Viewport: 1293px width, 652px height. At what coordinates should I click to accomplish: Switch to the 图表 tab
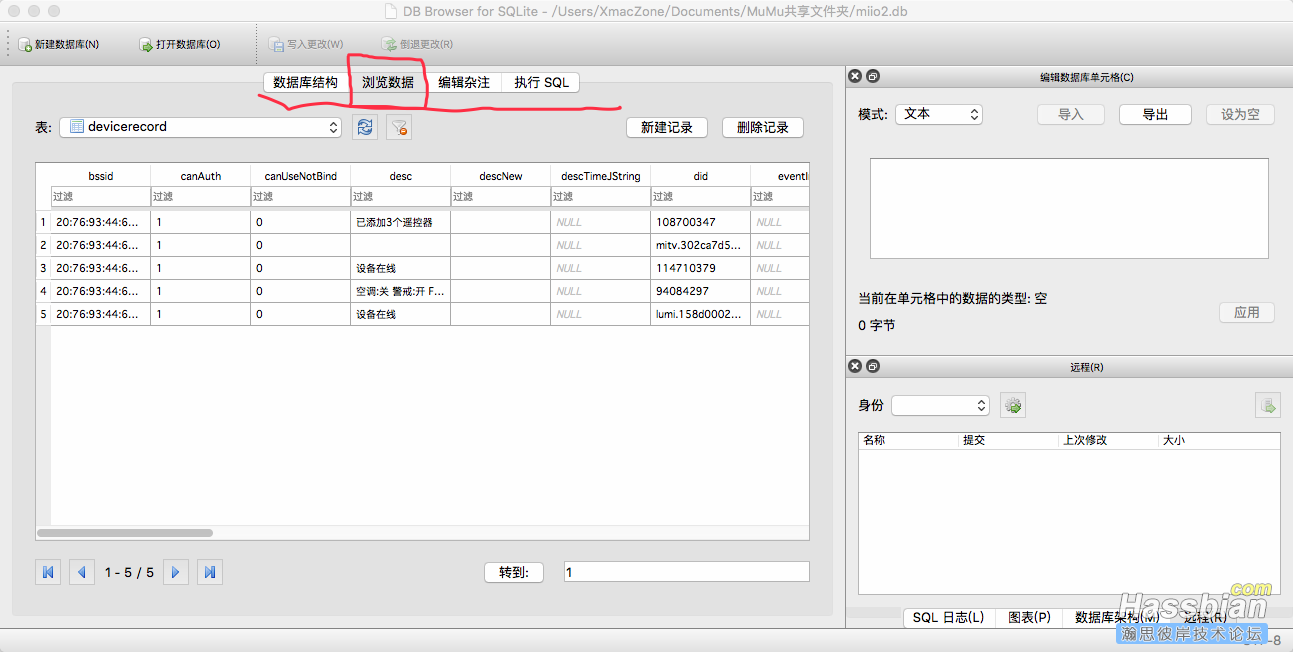[1028, 617]
